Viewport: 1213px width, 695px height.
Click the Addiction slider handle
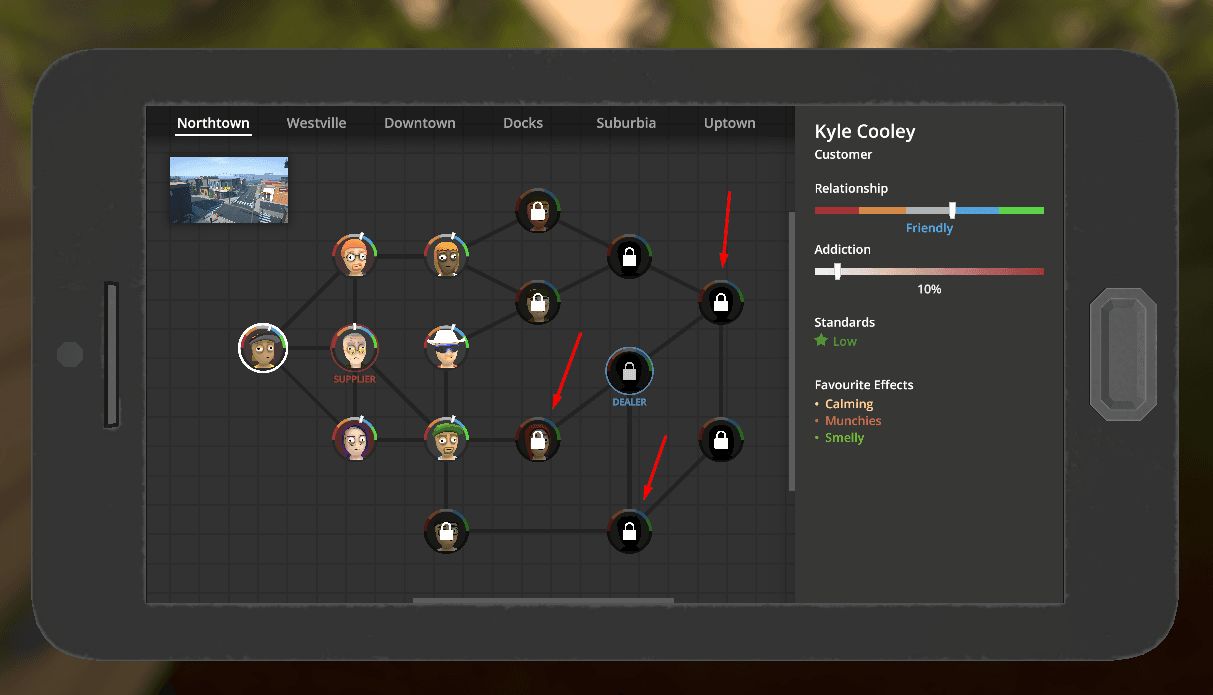click(837, 271)
